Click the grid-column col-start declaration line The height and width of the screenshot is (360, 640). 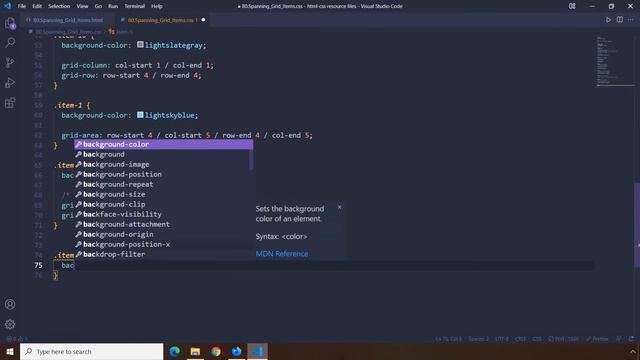pyautogui.click(x=138, y=65)
